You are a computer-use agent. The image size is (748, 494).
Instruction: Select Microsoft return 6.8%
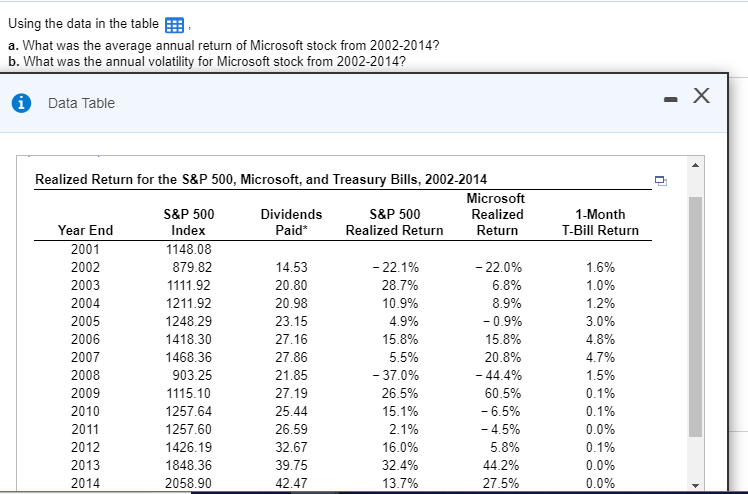507,286
